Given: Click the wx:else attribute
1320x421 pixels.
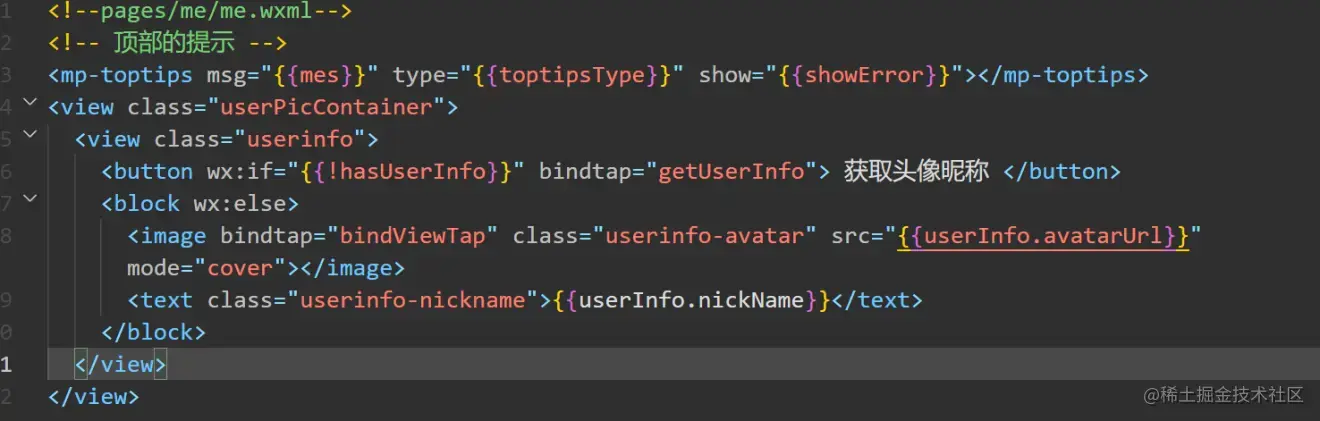Looking at the screenshot, I should [x=240, y=203].
